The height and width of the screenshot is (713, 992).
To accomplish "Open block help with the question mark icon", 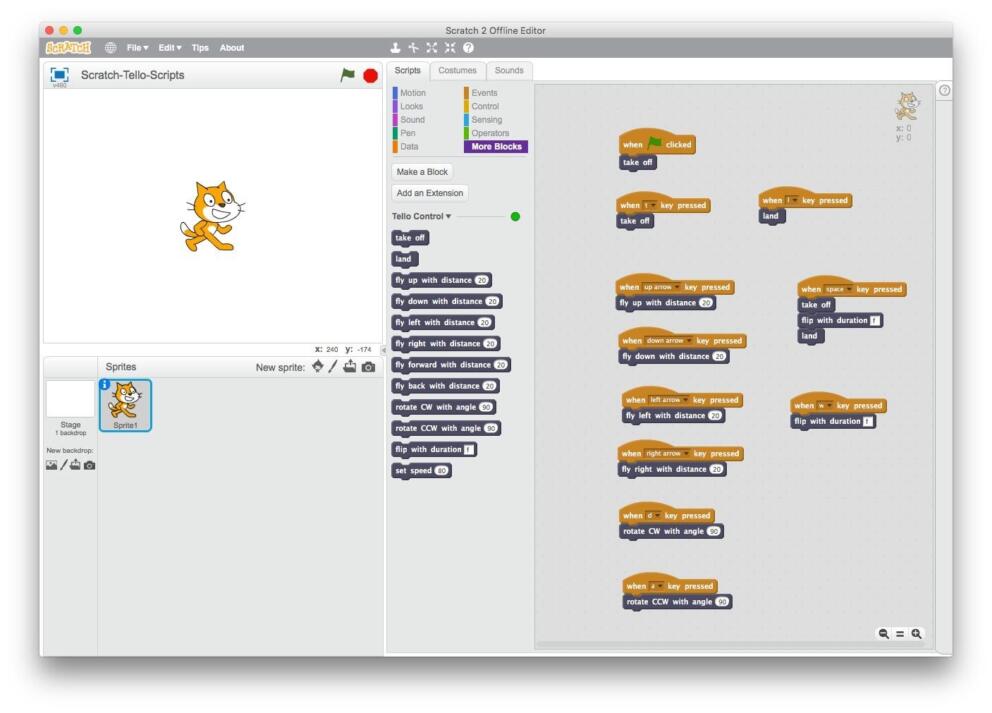I will point(466,46).
